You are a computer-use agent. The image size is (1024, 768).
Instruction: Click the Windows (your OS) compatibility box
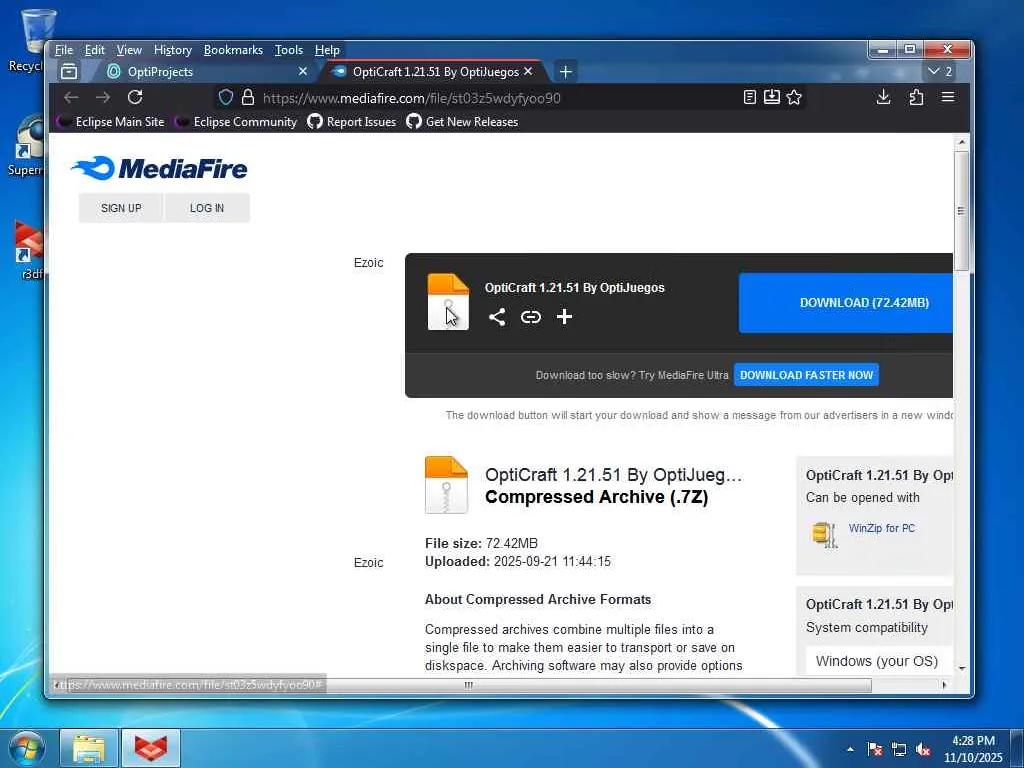coord(879,661)
